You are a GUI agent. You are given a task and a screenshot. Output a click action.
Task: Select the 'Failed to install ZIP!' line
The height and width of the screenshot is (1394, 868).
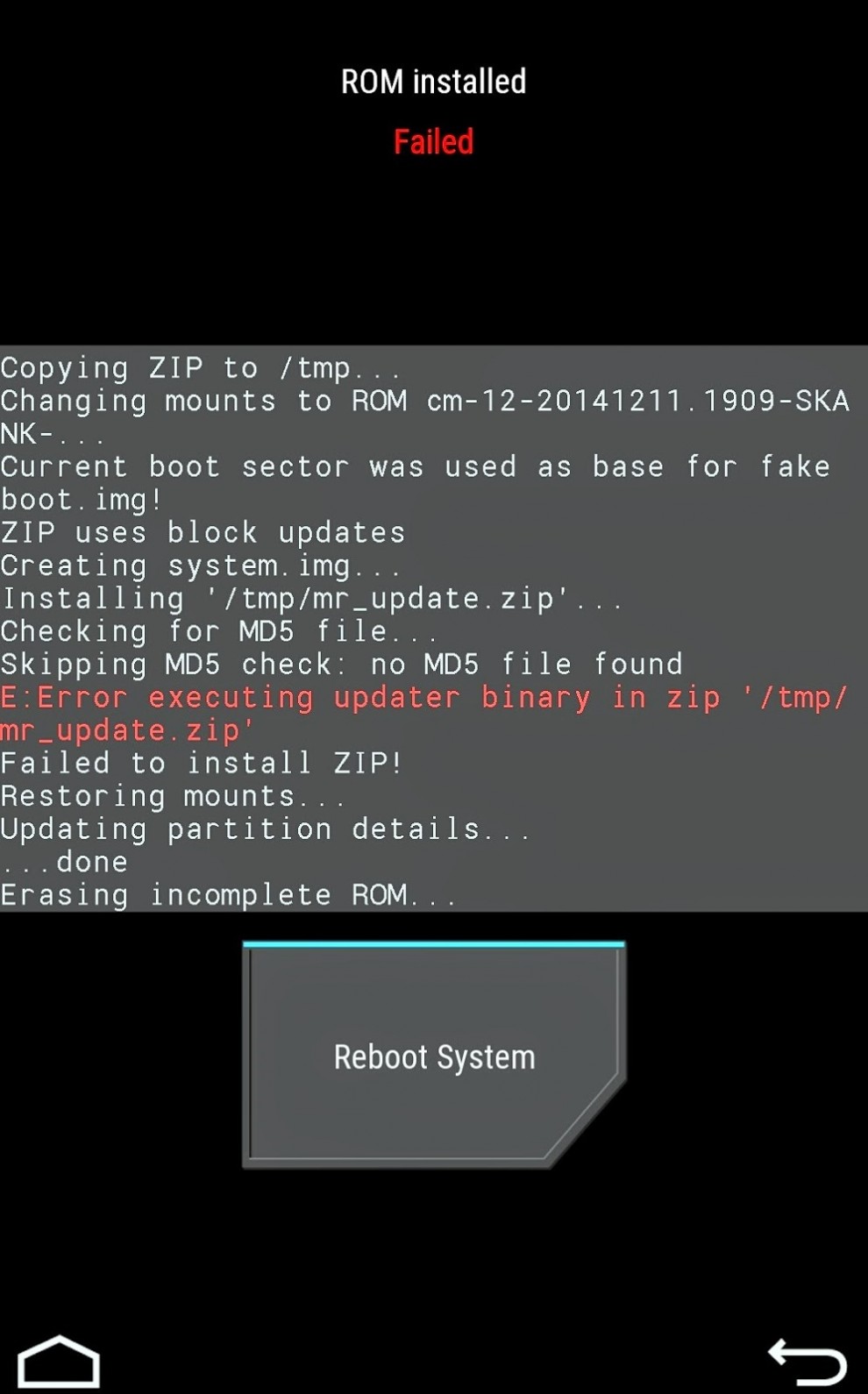[x=201, y=764]
